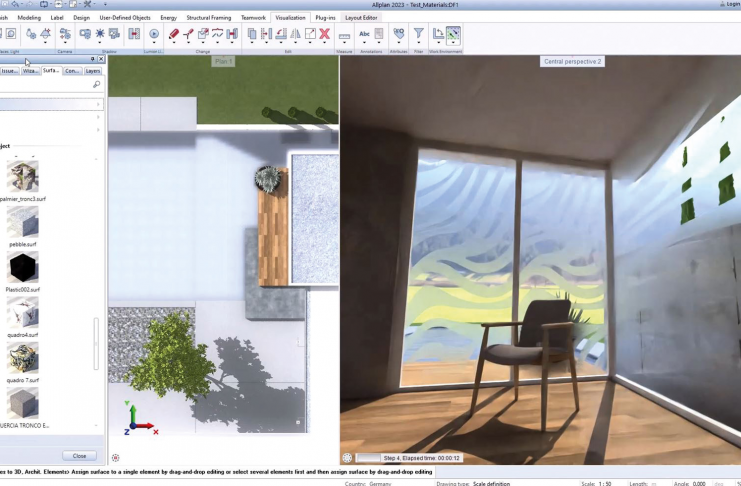741x486 pixels.
Task: Open the Filter funnel tool
Action: (x=419, y=34)
